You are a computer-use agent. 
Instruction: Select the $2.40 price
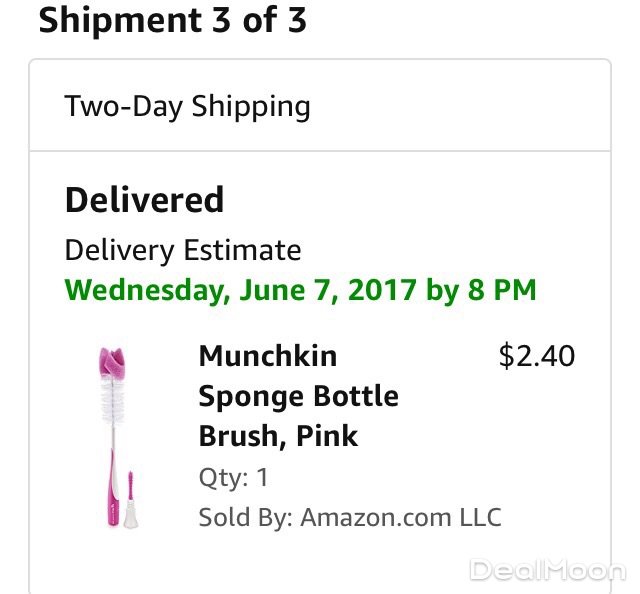click(537, 356)
